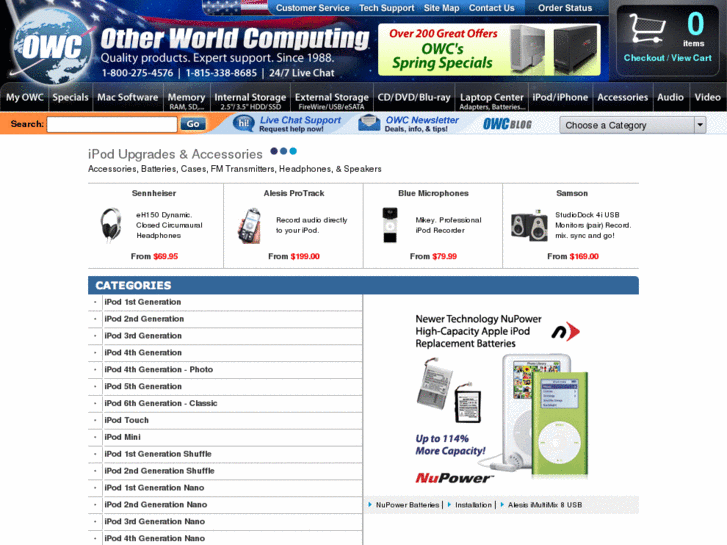Open Live Chat Support link

click(x=300, y=120)
